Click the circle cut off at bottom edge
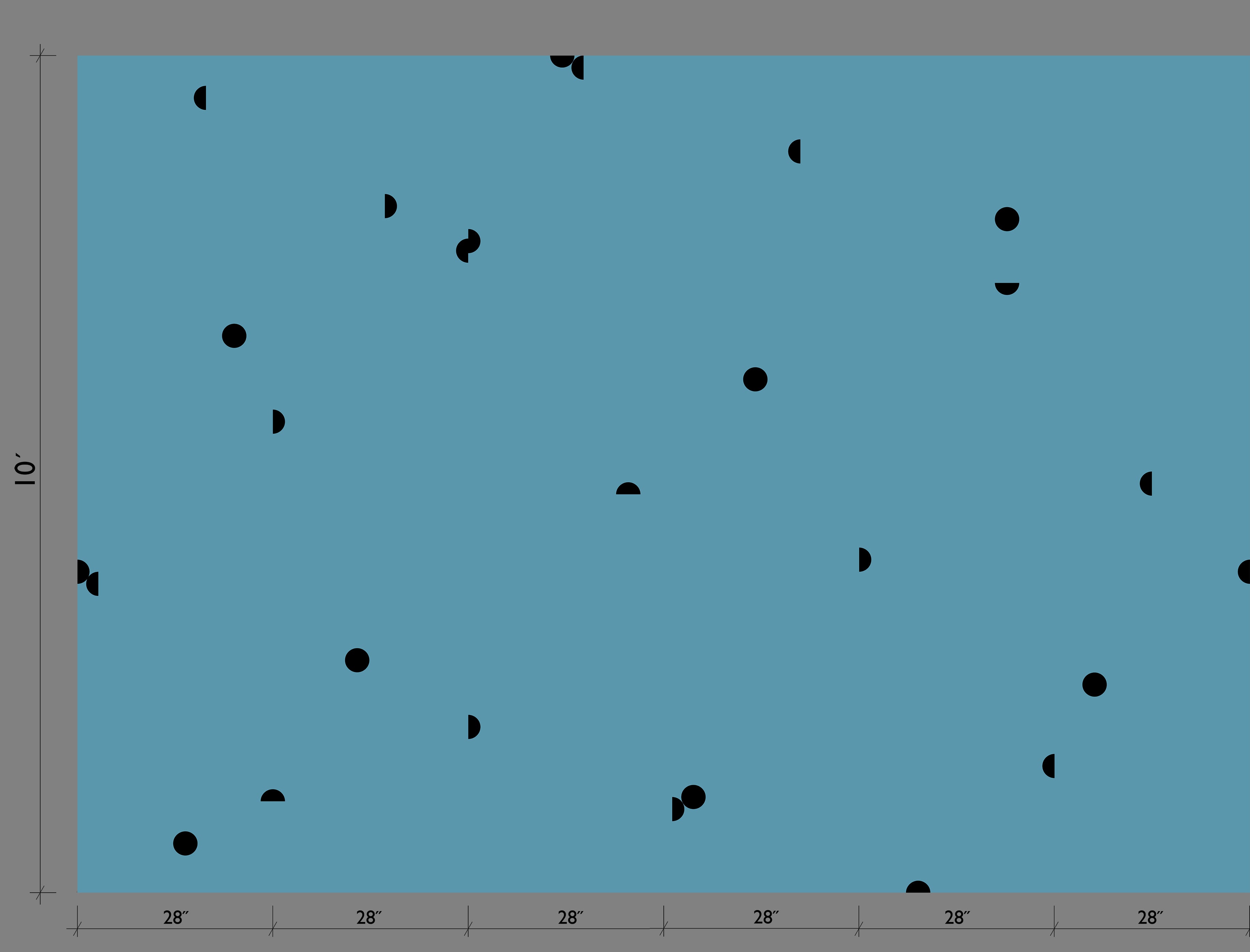The image size is (1250, 952). point(918,888)
